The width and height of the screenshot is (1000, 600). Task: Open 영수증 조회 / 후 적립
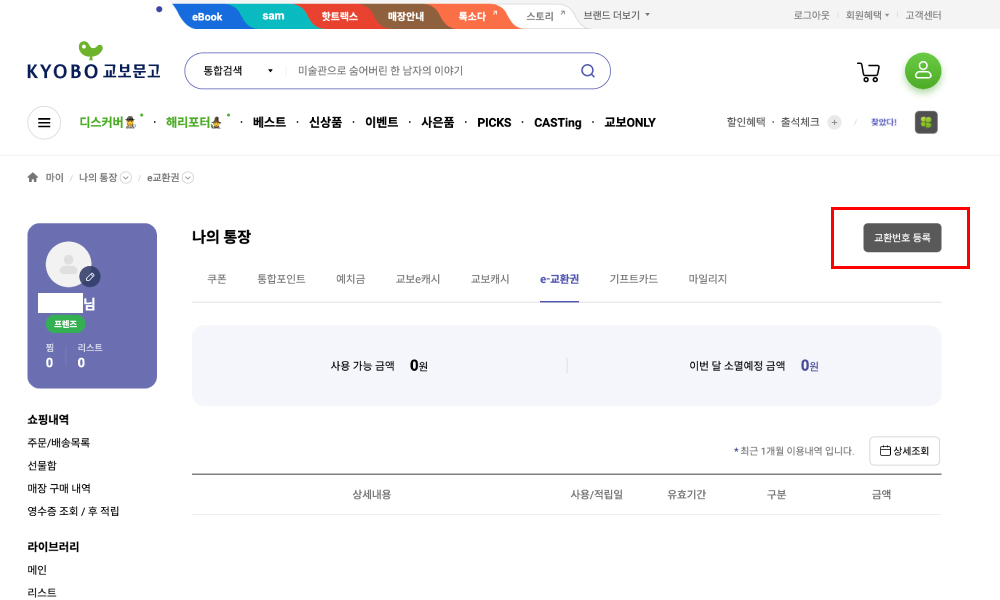[73, 511]
